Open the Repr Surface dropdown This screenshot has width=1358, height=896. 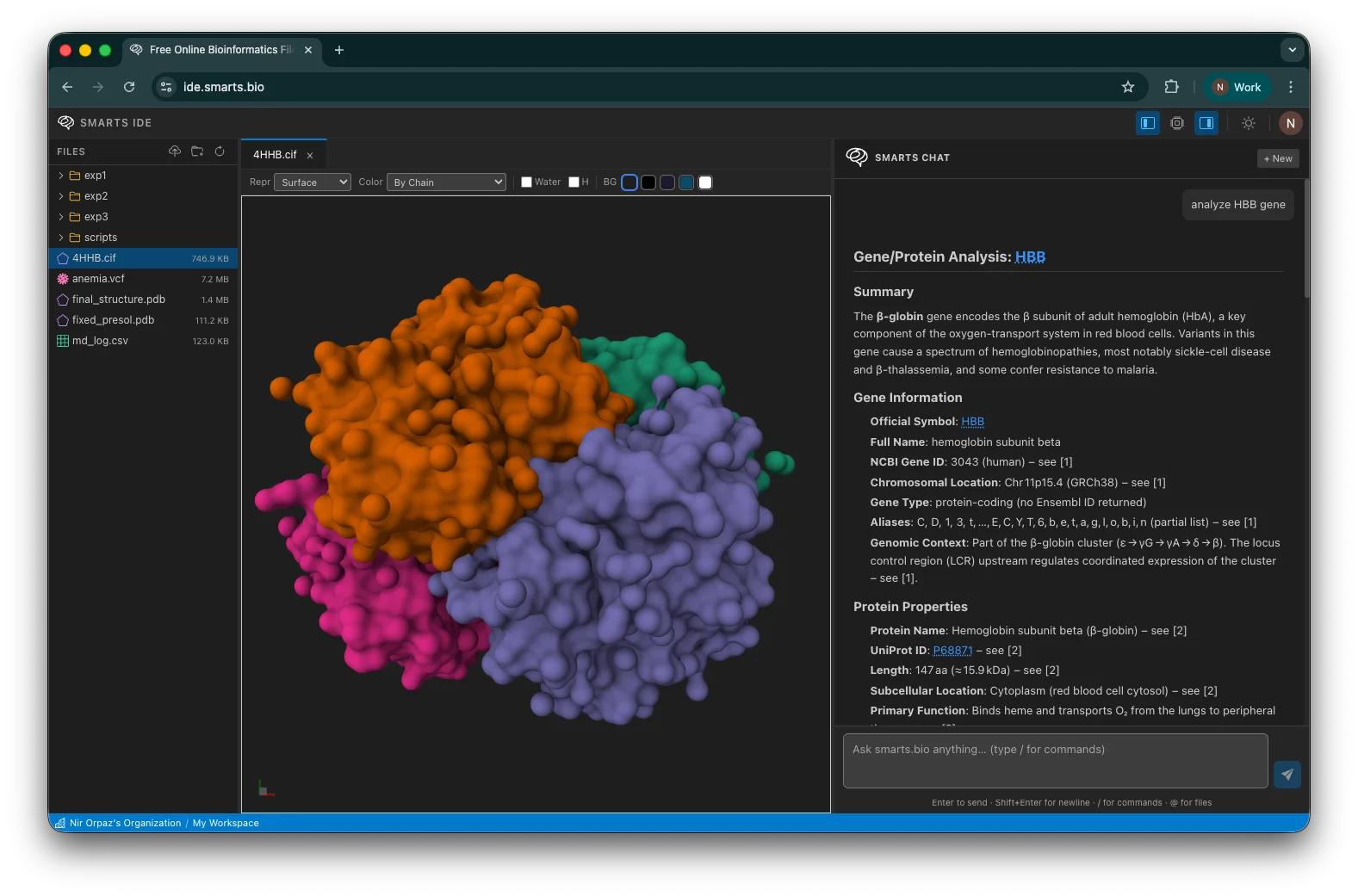313,182
